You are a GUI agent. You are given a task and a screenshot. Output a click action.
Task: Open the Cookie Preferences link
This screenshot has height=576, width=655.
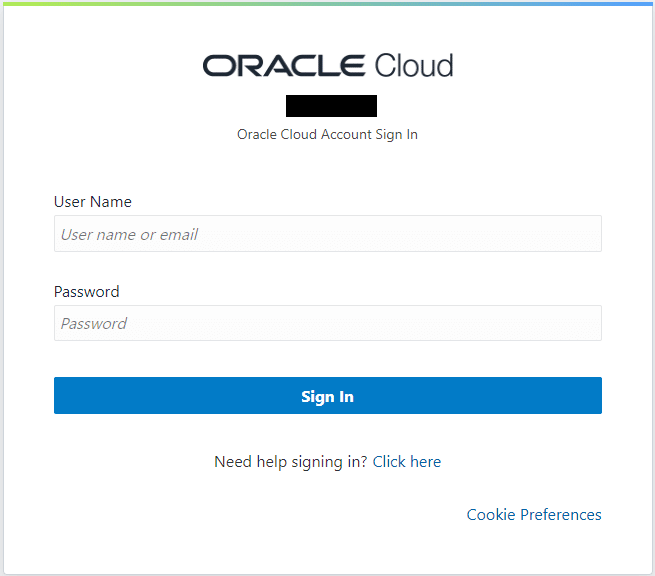534,515
